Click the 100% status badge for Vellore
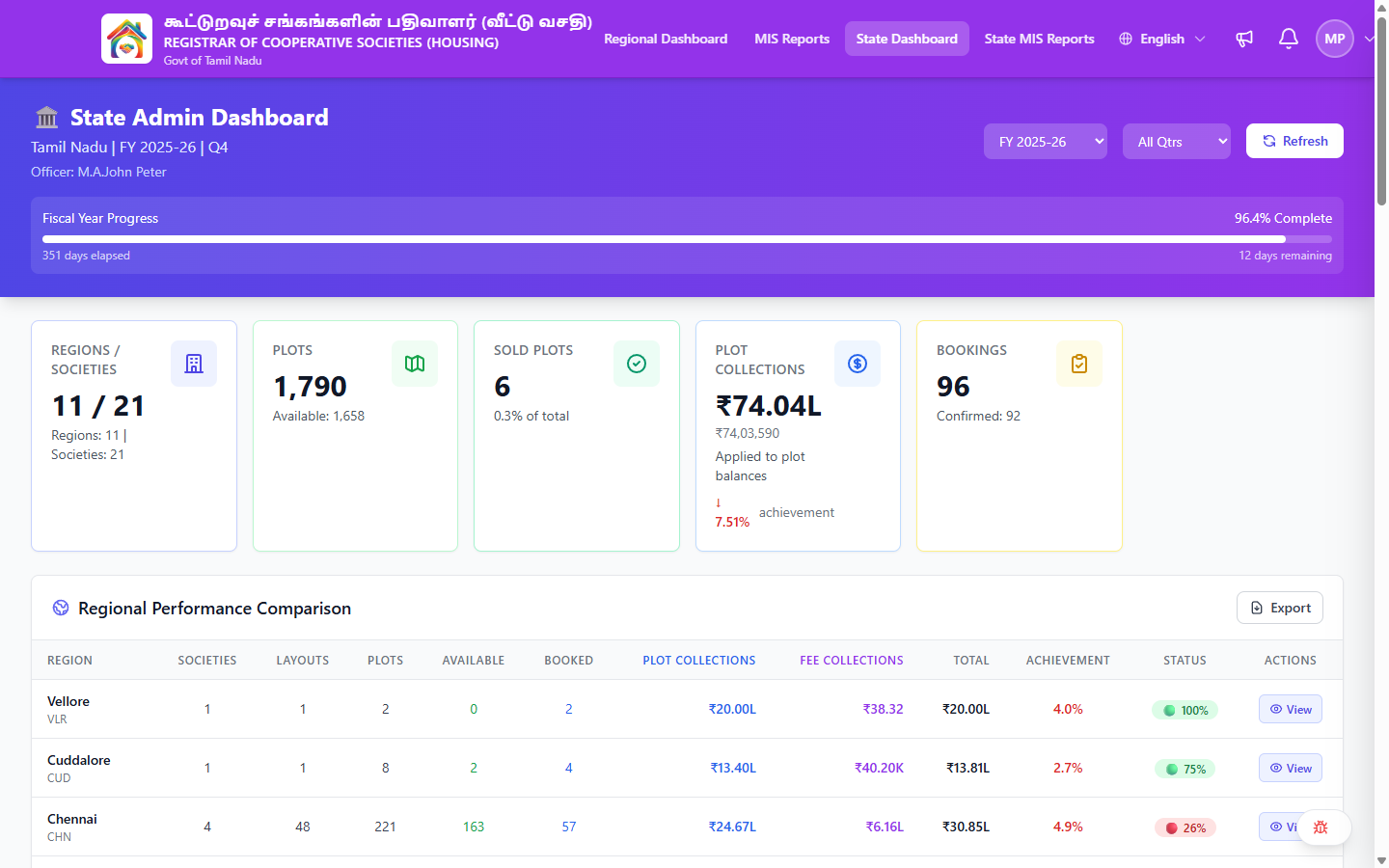Image resolution: width=1389 pixels, height=868 pixels. point(1185,710)
